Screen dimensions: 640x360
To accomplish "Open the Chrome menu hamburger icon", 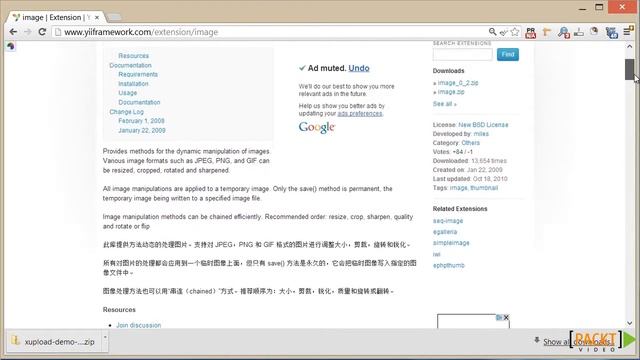I will click(x=628, y=31).
